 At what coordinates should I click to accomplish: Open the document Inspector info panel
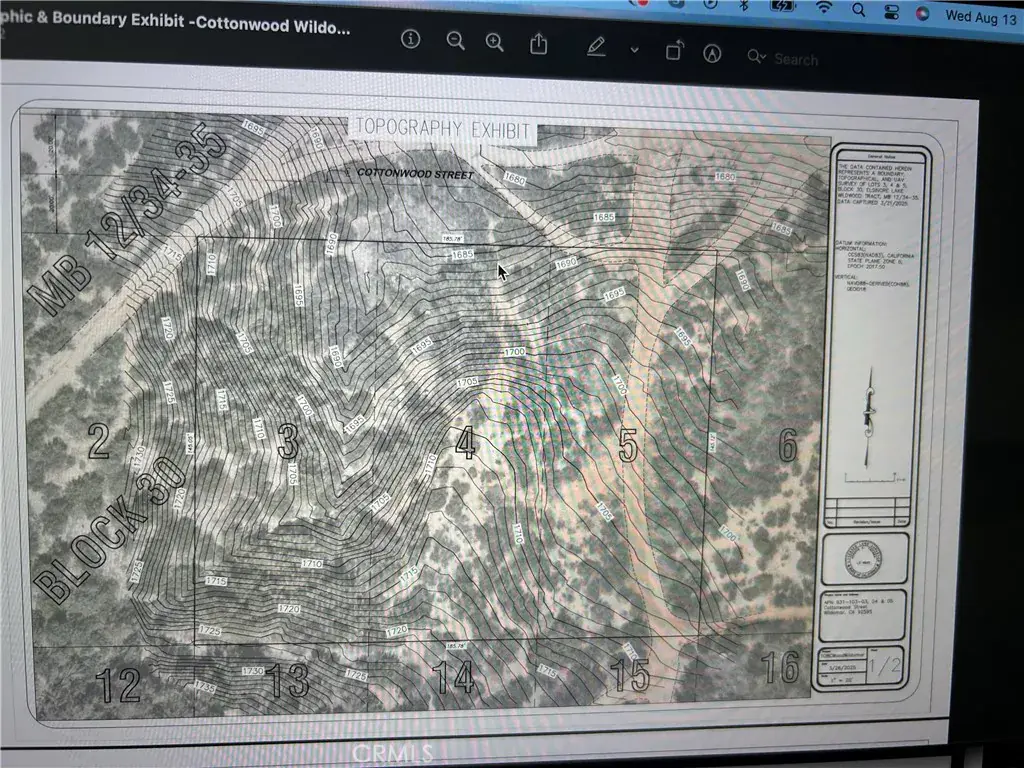point(410,39)
